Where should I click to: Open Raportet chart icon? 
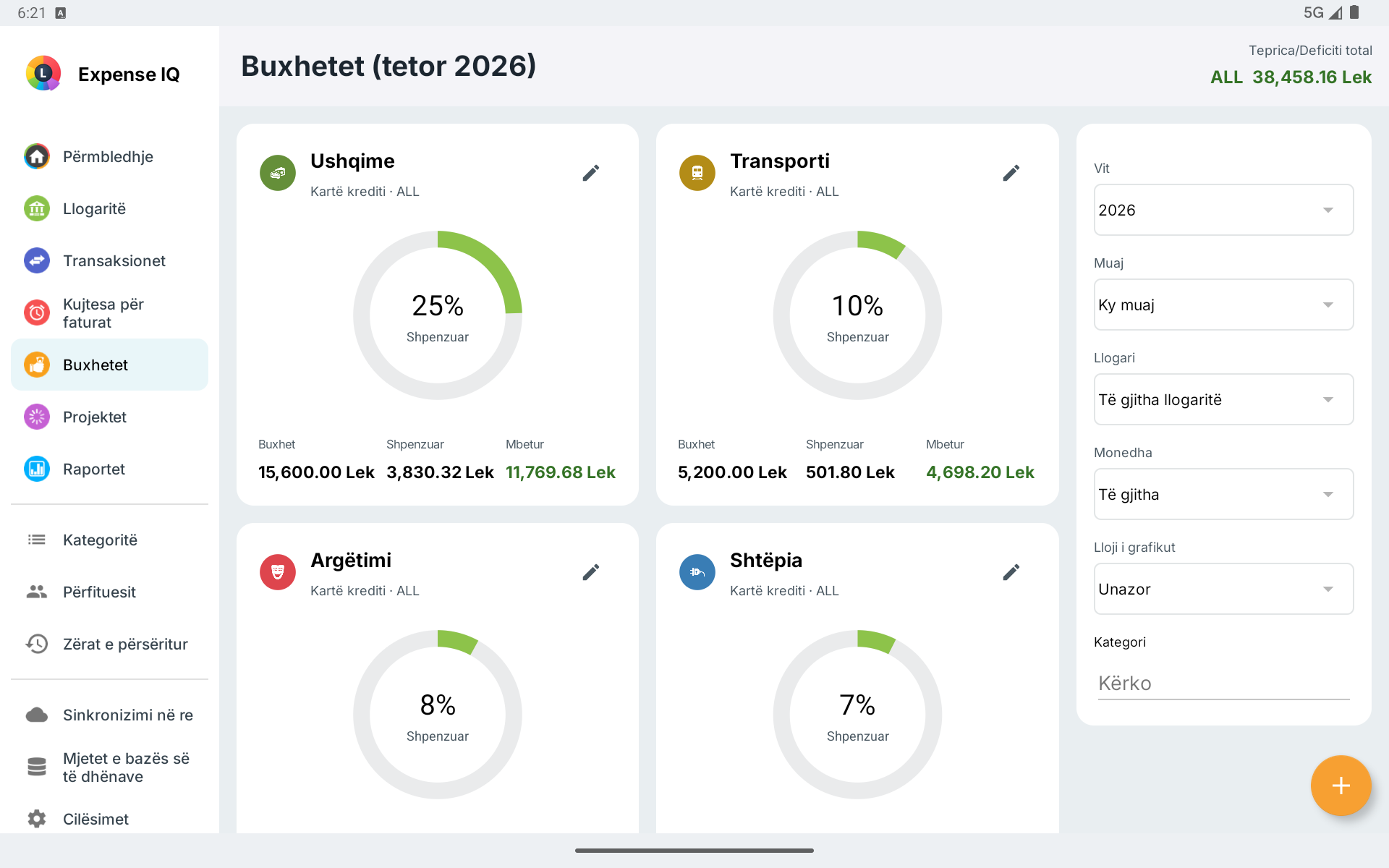pos(37,469)
